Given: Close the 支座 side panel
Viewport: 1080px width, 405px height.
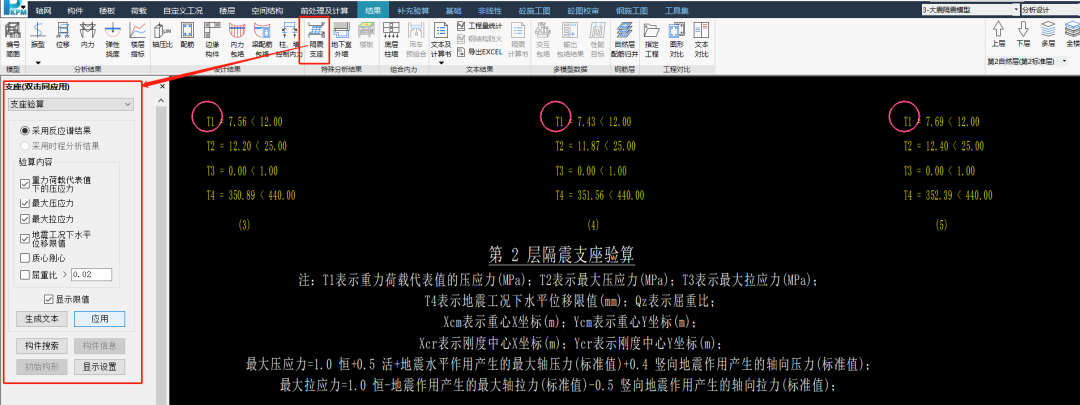Looking at the screenshot, I should (163, 87).
